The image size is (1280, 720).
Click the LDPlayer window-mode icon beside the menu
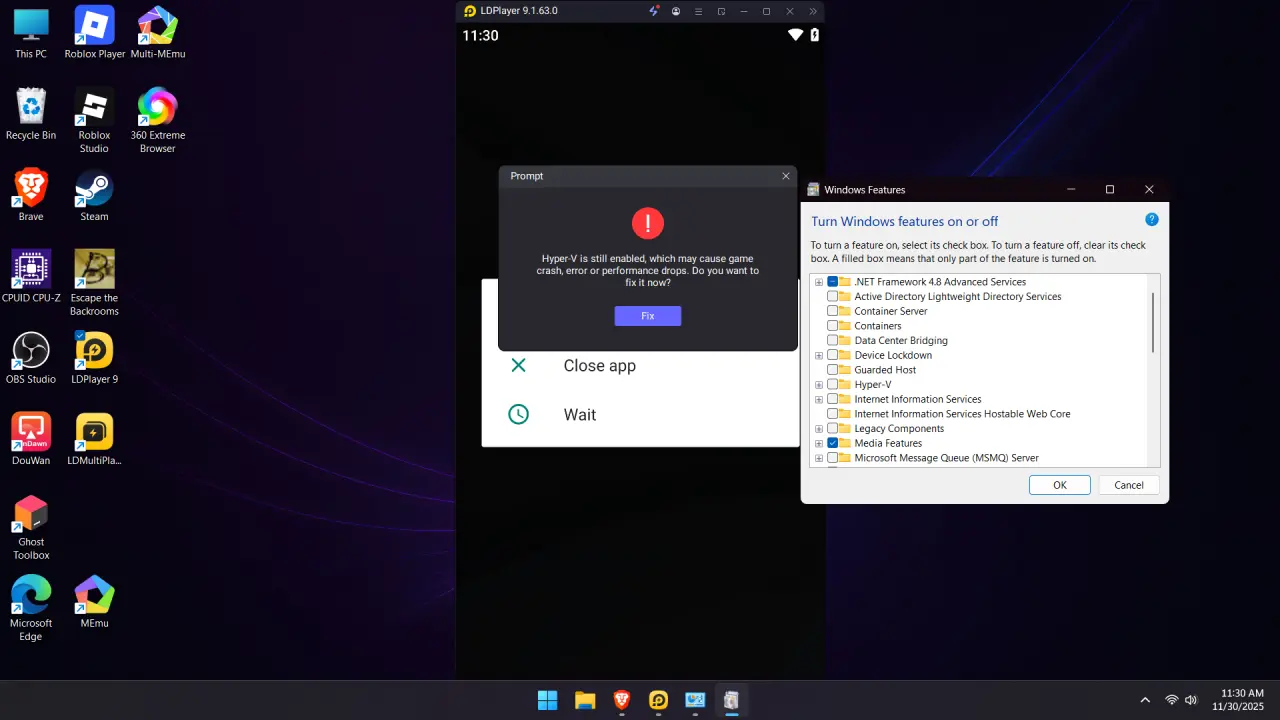(x=721, y=11)
